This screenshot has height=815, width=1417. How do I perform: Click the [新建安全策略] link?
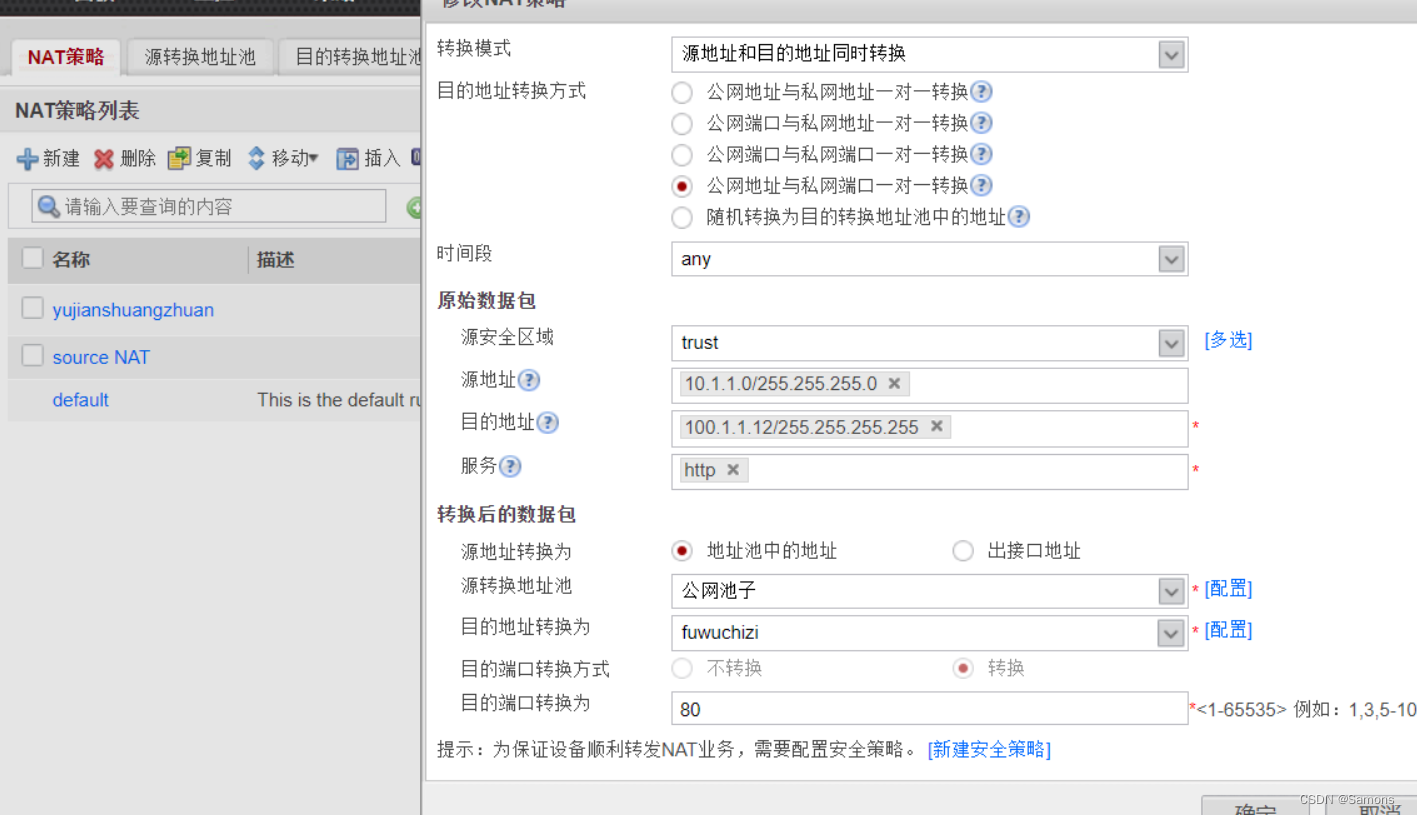coord(989,749)
